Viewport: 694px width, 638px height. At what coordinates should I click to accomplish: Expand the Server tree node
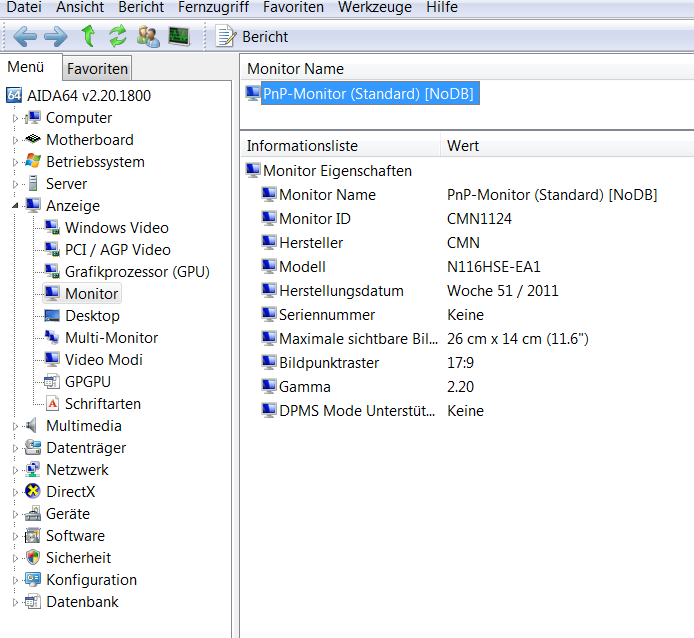coord(15,184)
